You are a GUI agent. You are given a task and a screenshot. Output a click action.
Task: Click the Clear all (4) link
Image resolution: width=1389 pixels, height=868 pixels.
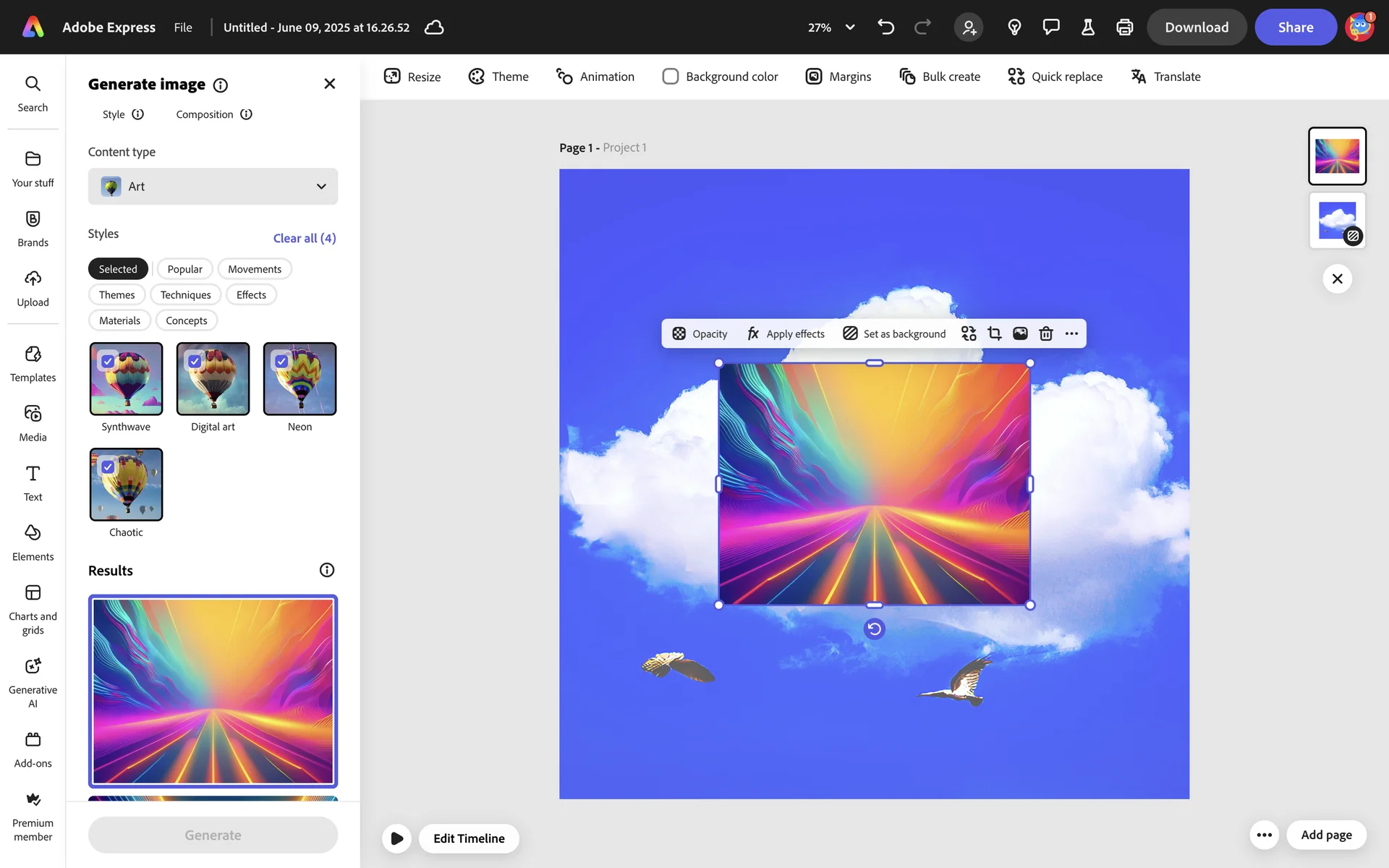pyautogui.click(x=304, y=238)
